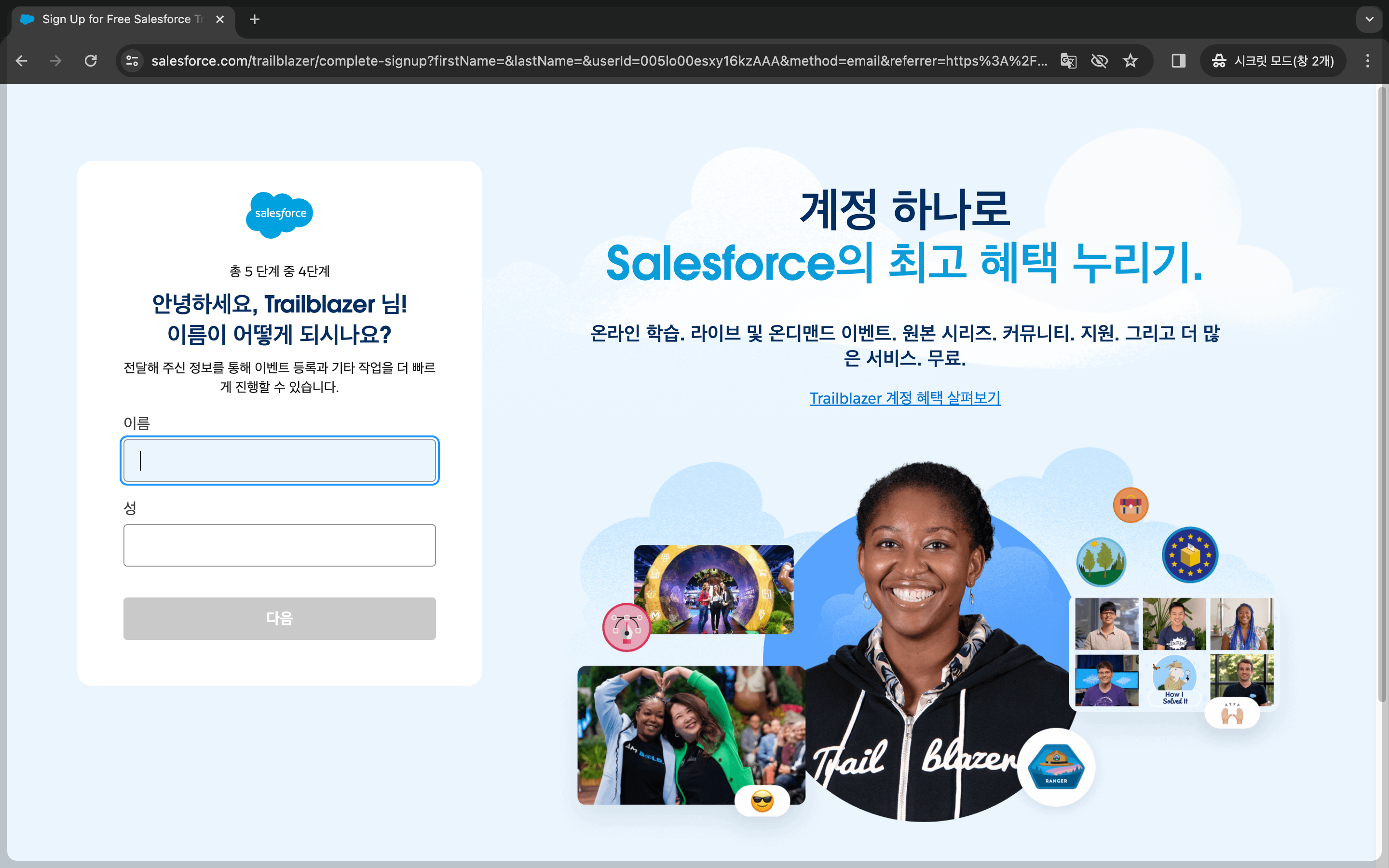This screenshot has width=1389, height=868.
Task: Close the Sign Up for Free Salesforce tab
Action: pyautogui.click(x=220, y=19)
